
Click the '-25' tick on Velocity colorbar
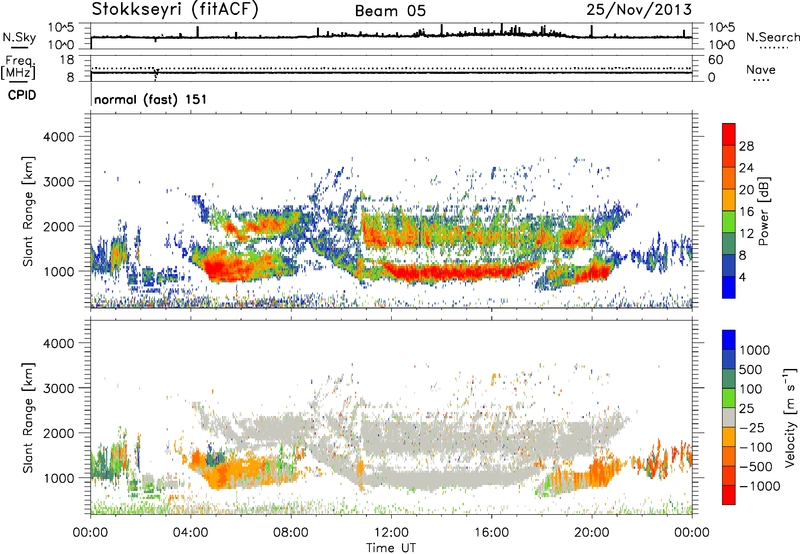click(751, 427)
